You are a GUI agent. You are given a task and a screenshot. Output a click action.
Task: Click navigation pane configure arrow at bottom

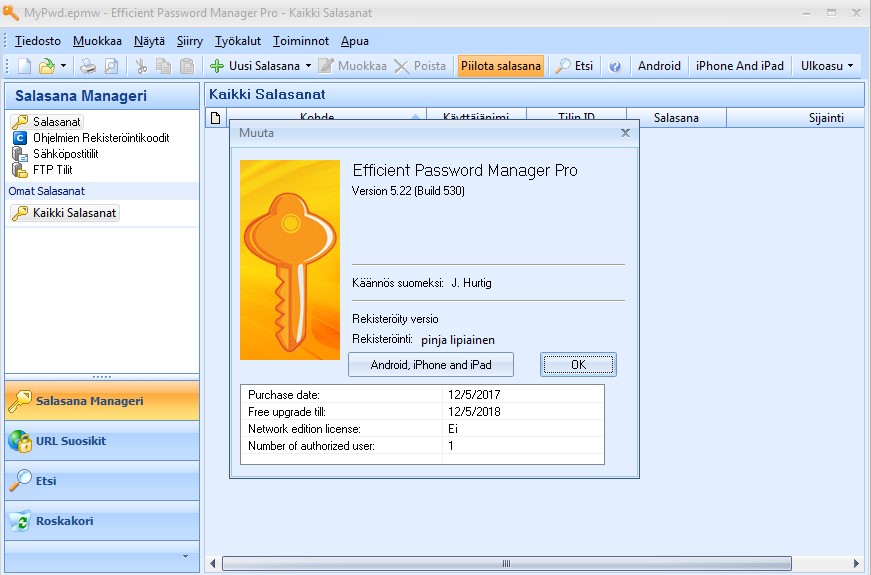click(186, 556)
